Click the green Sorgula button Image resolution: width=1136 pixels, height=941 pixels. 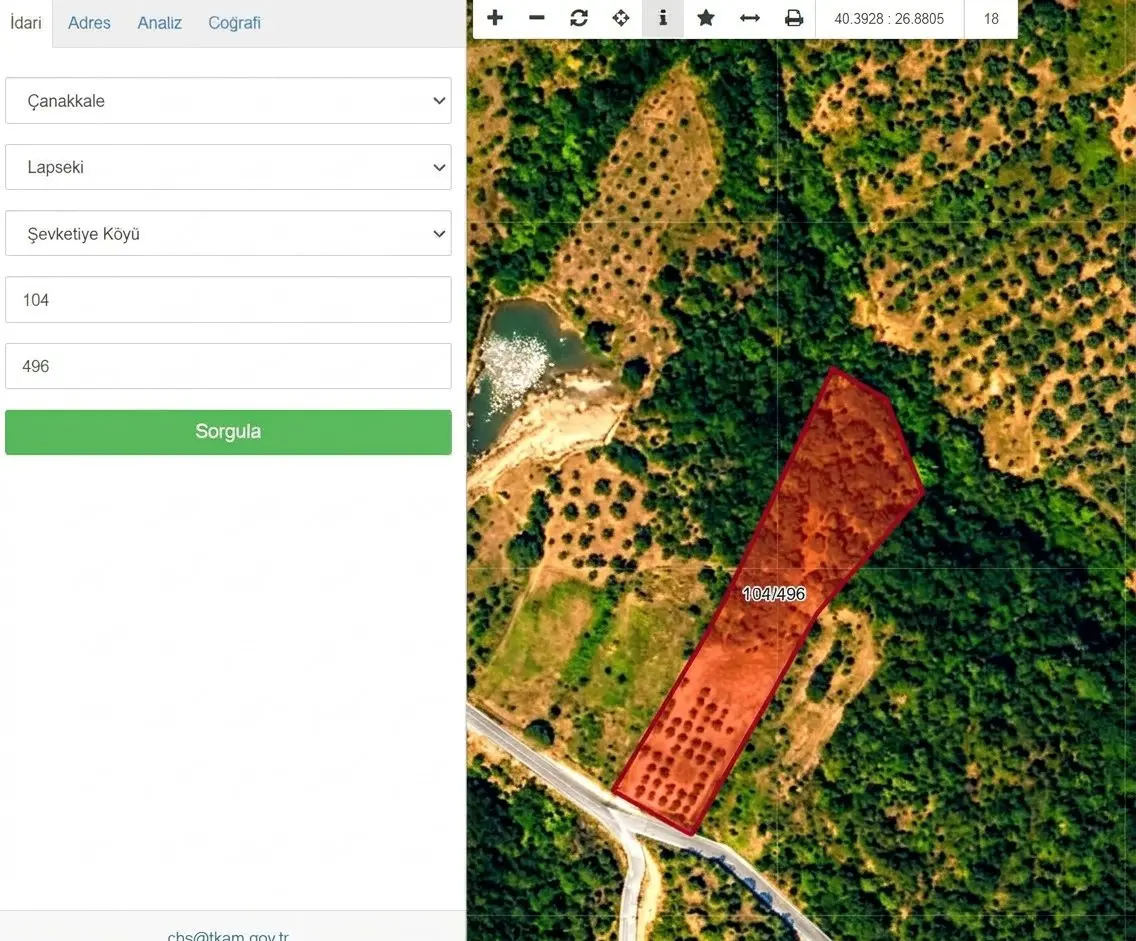[228, 432]
